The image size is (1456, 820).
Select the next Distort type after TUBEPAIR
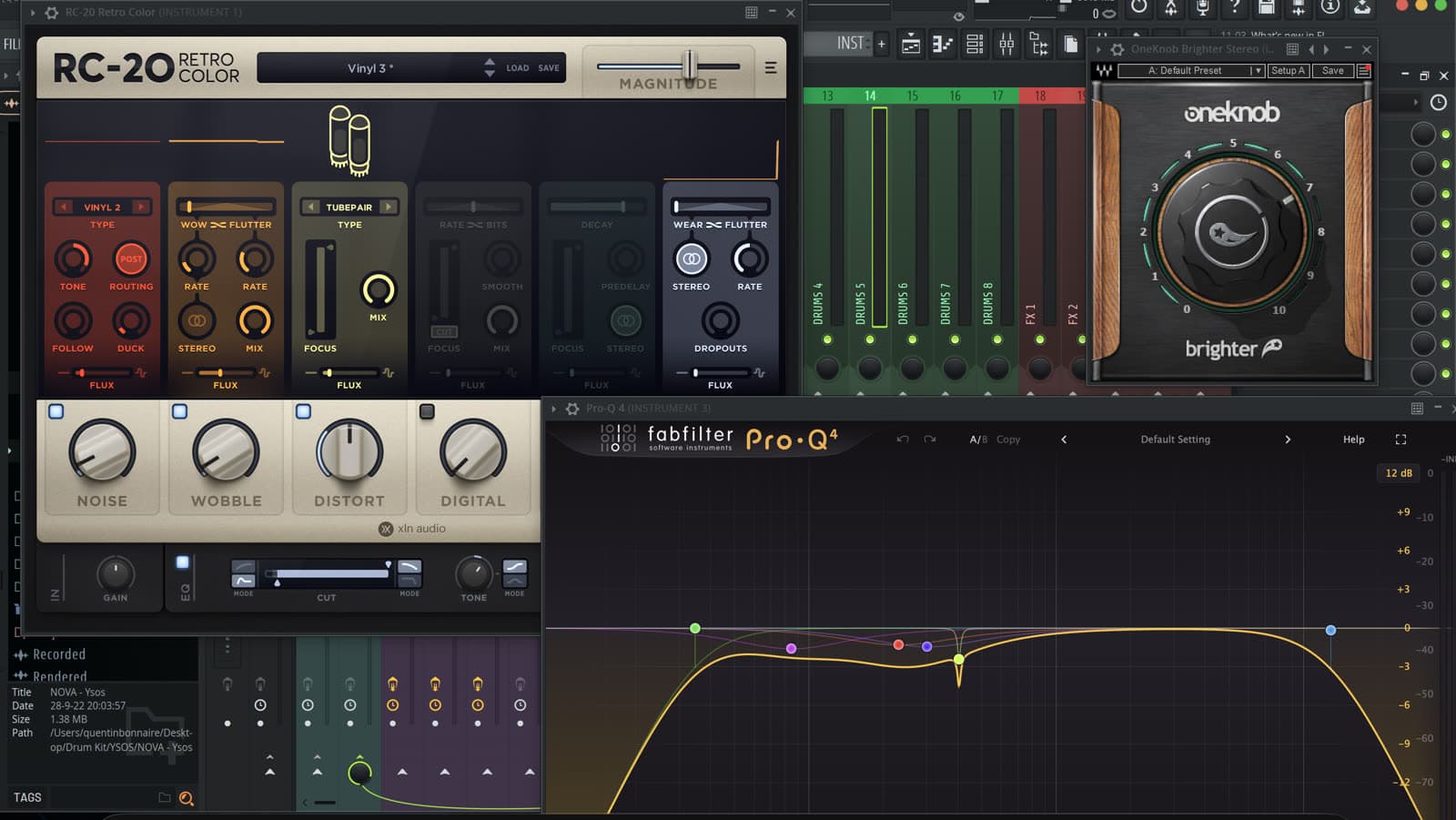click(389, 208)
